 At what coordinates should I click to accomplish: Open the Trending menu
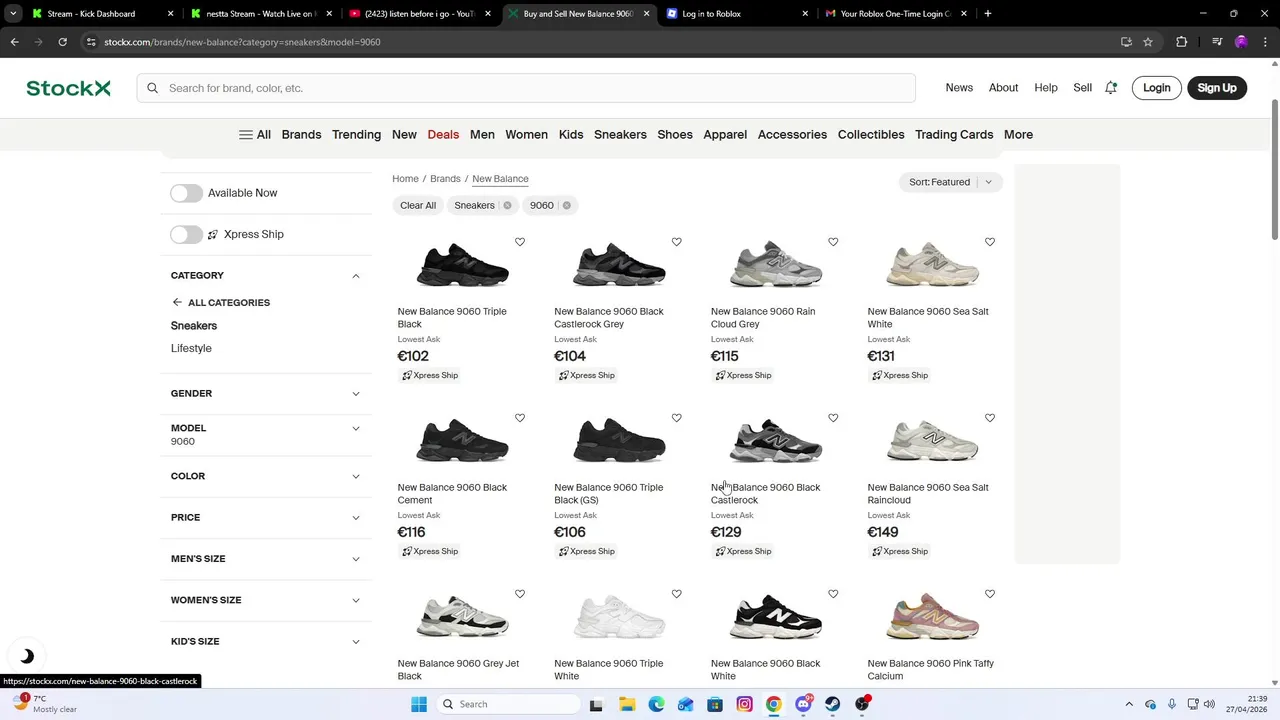356,134
